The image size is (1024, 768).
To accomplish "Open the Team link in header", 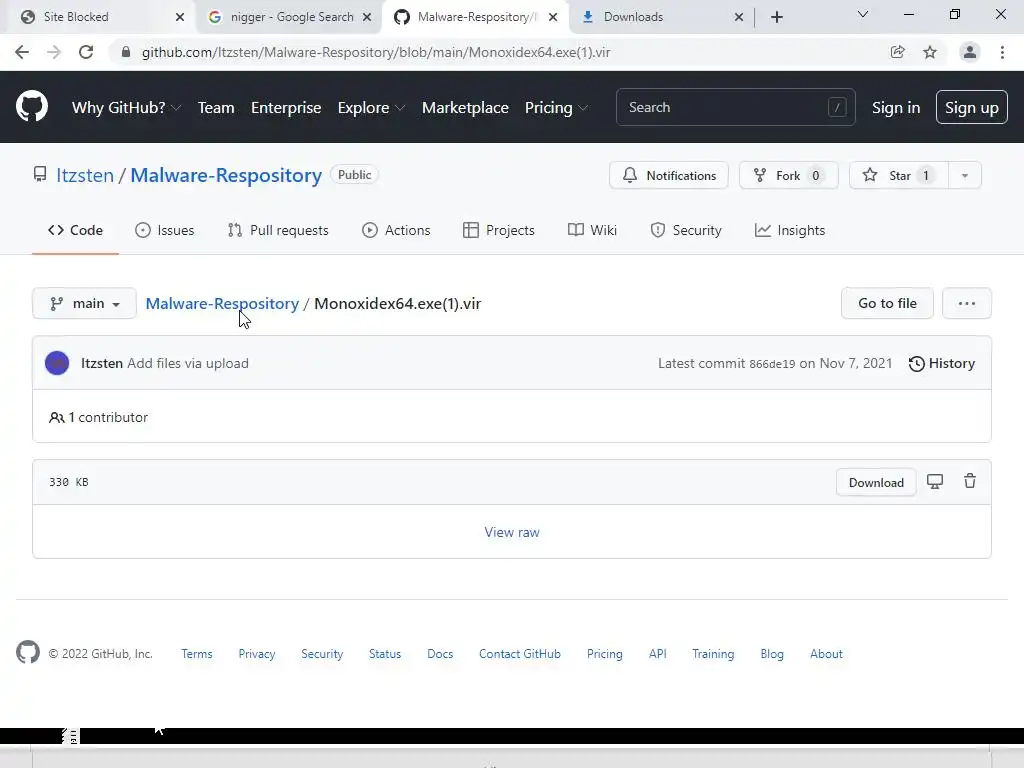I will (x=216, y=108).
